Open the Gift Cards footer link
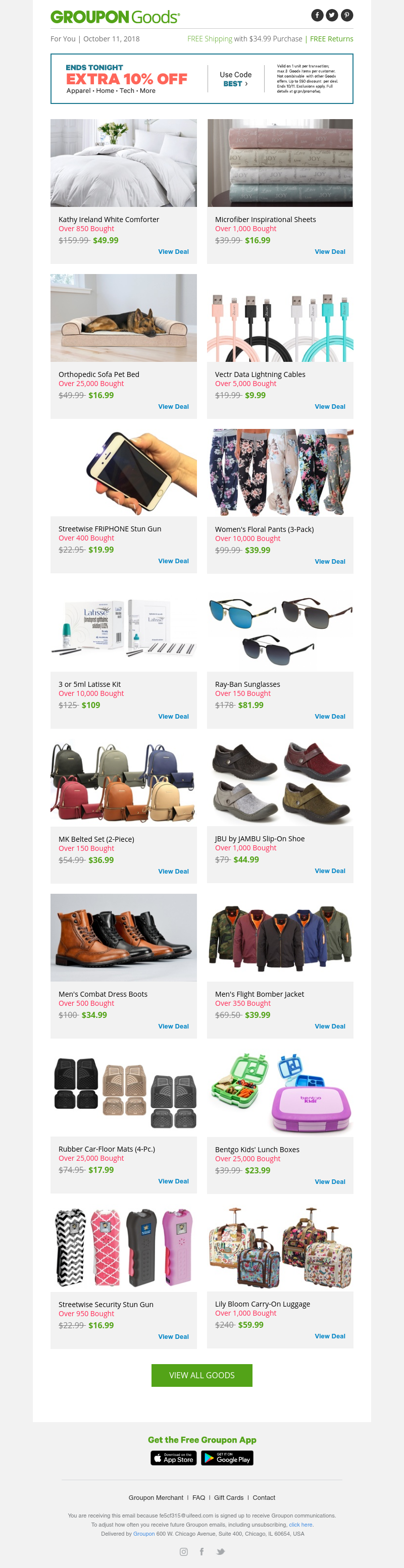404x1568 pixels. 228,1497
